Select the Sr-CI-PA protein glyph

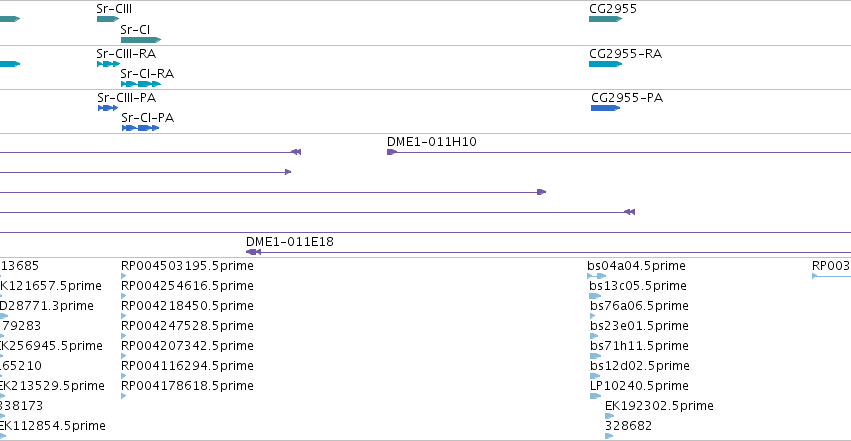(x=141, y=128)
